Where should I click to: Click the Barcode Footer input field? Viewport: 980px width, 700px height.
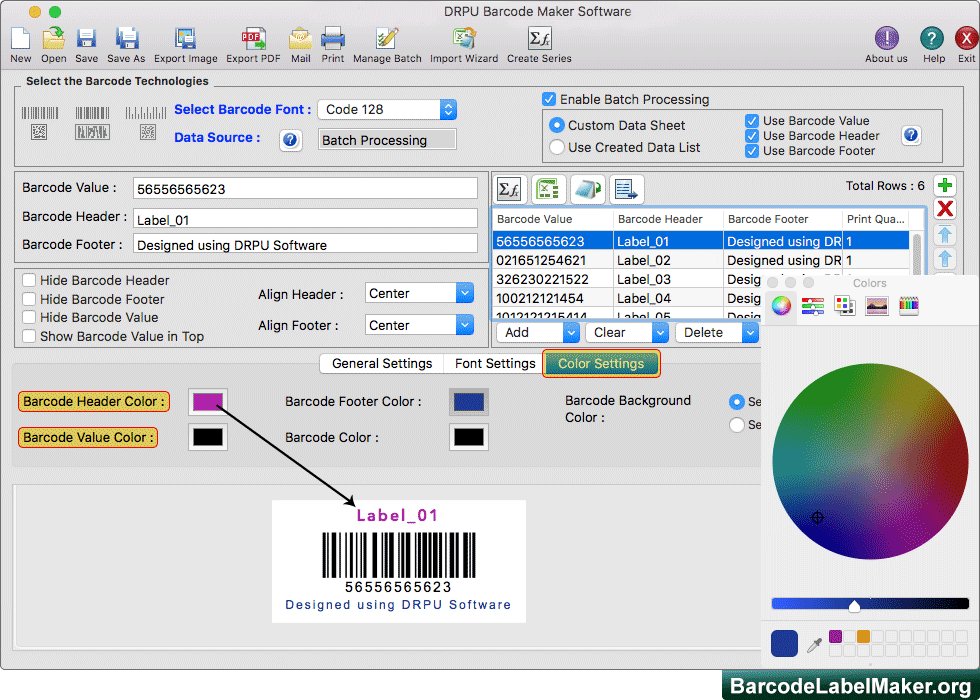(x=306, y=244)
